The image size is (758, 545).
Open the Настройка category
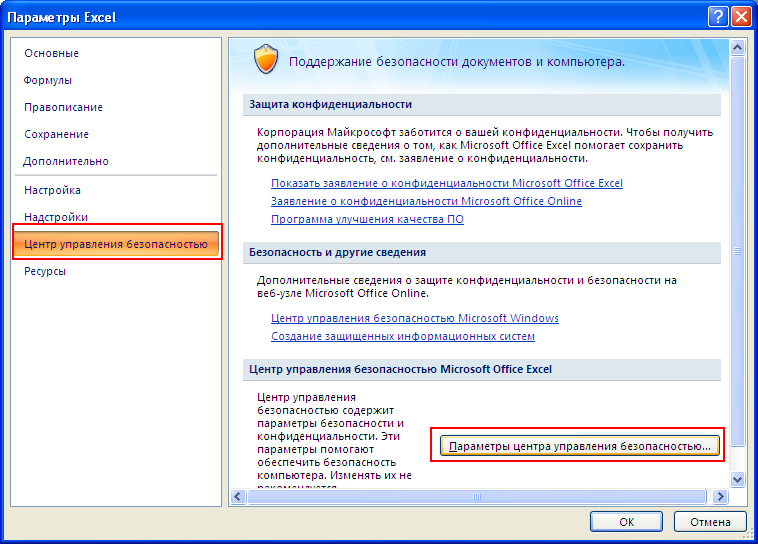(x=52, y=191)
